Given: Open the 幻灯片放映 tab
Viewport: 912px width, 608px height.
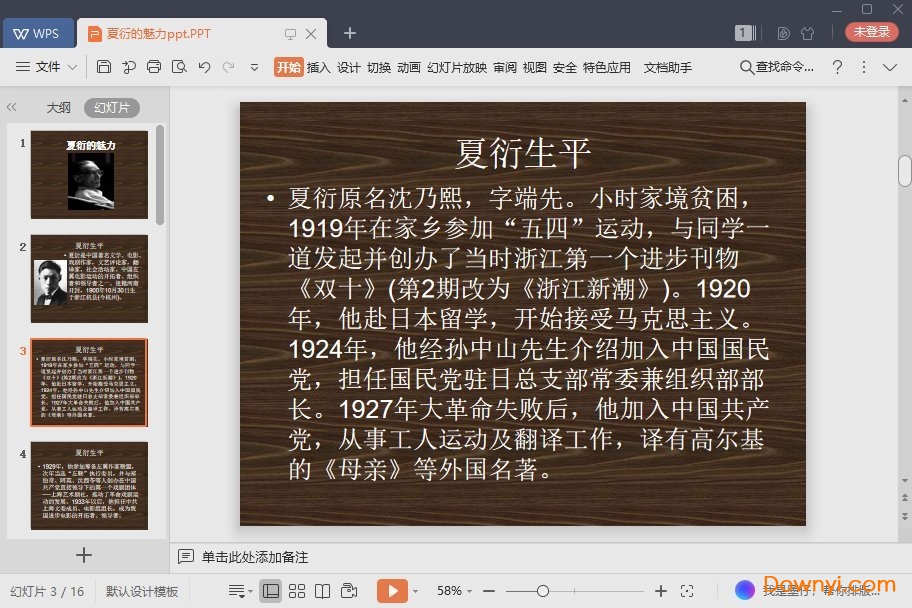Looking at the screenshot, I should [x=457, y=67].
